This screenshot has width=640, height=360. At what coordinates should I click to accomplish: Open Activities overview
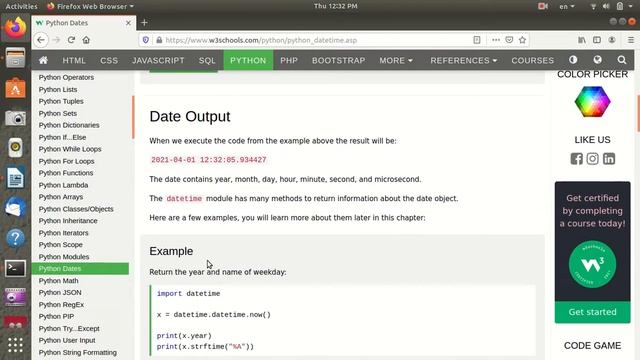pos(21,6)
